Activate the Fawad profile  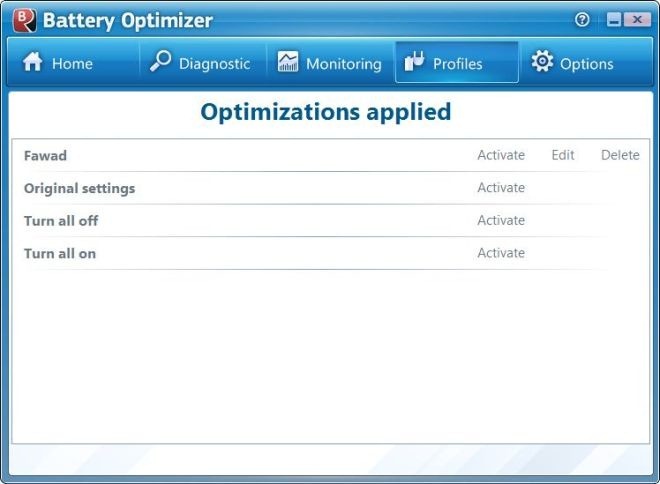coord(501,155)
